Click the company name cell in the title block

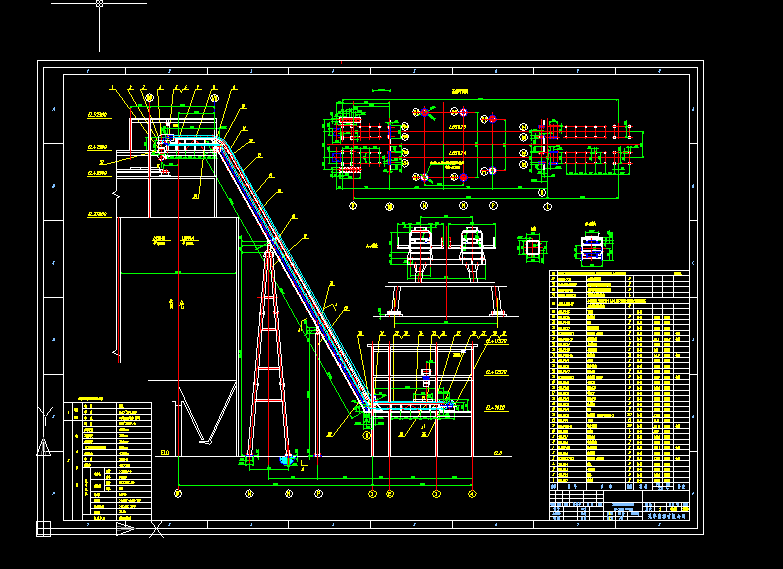coord(666,516)
